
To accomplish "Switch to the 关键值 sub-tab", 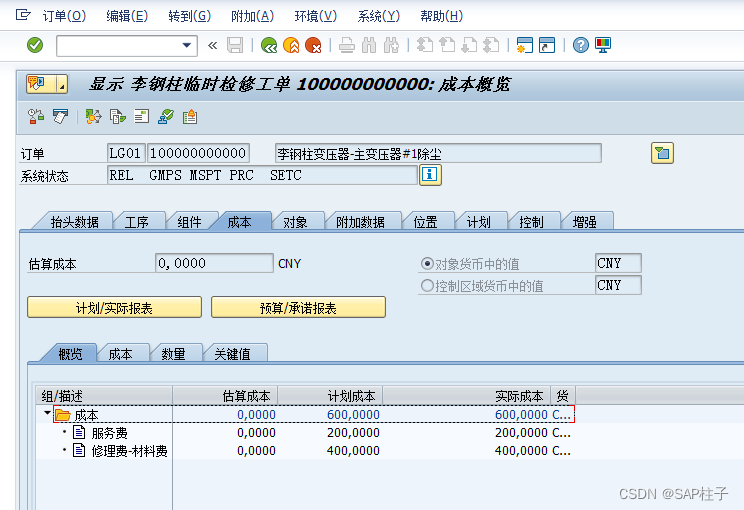I will pyautogui.click(x=232, y=354).
